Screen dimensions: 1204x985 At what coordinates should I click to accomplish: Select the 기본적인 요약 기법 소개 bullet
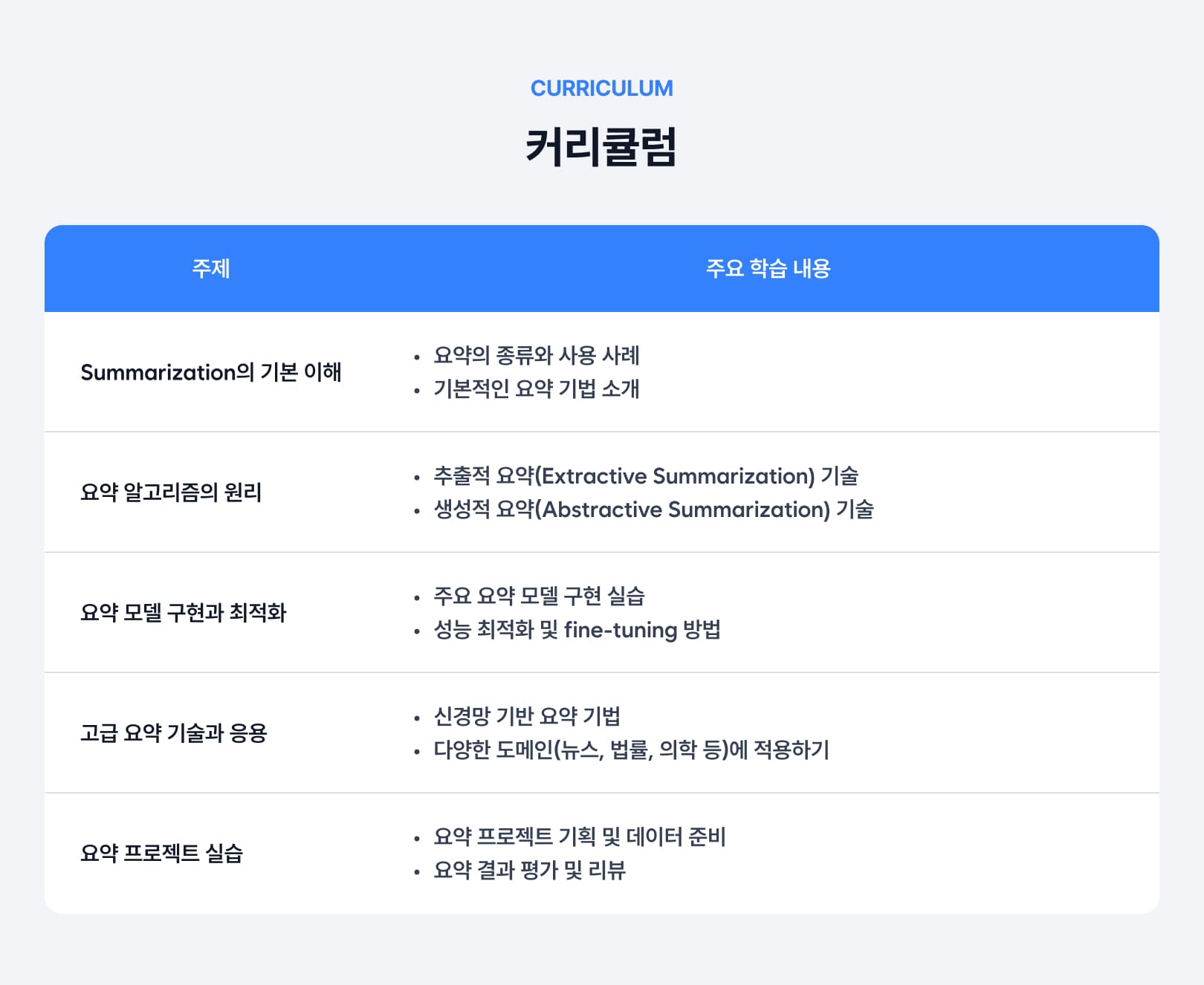click(537, 389)
